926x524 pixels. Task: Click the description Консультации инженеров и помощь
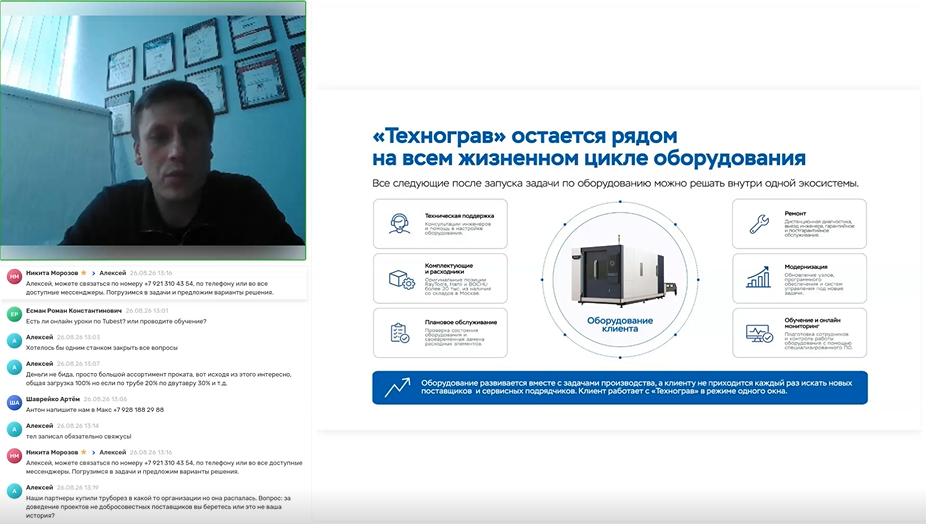coord(458,229)
